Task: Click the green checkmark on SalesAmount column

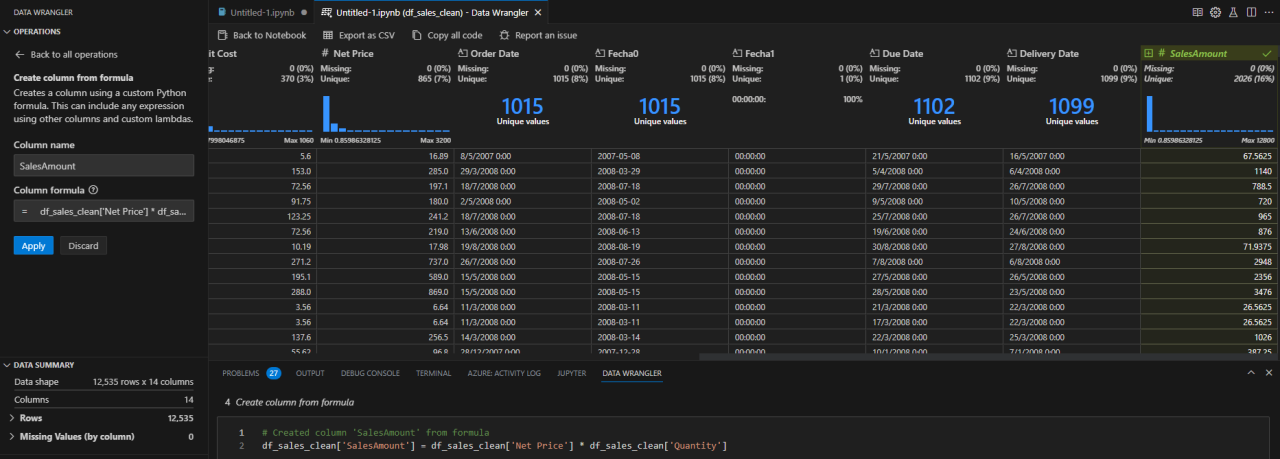Action: (1267, 53)
